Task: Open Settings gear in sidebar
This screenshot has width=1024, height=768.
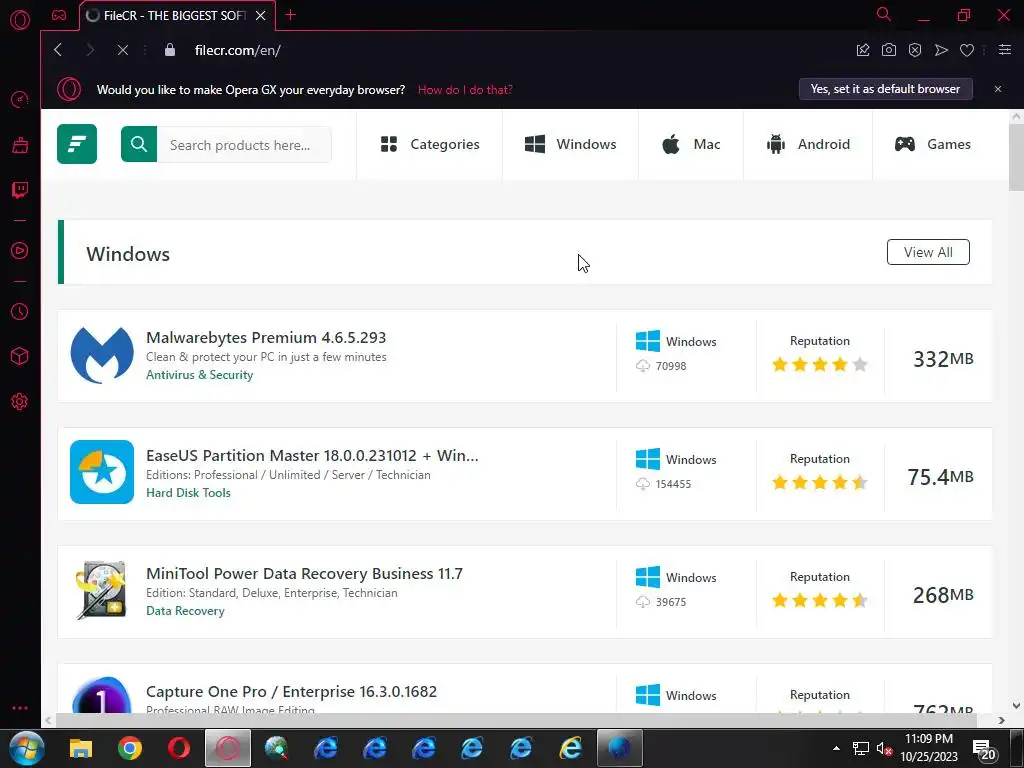Action: click(x=20, y=401)
